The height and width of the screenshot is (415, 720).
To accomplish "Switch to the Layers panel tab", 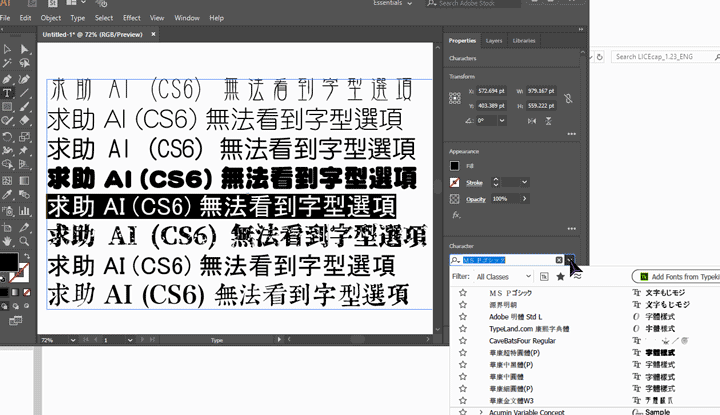I will (494, 41).
